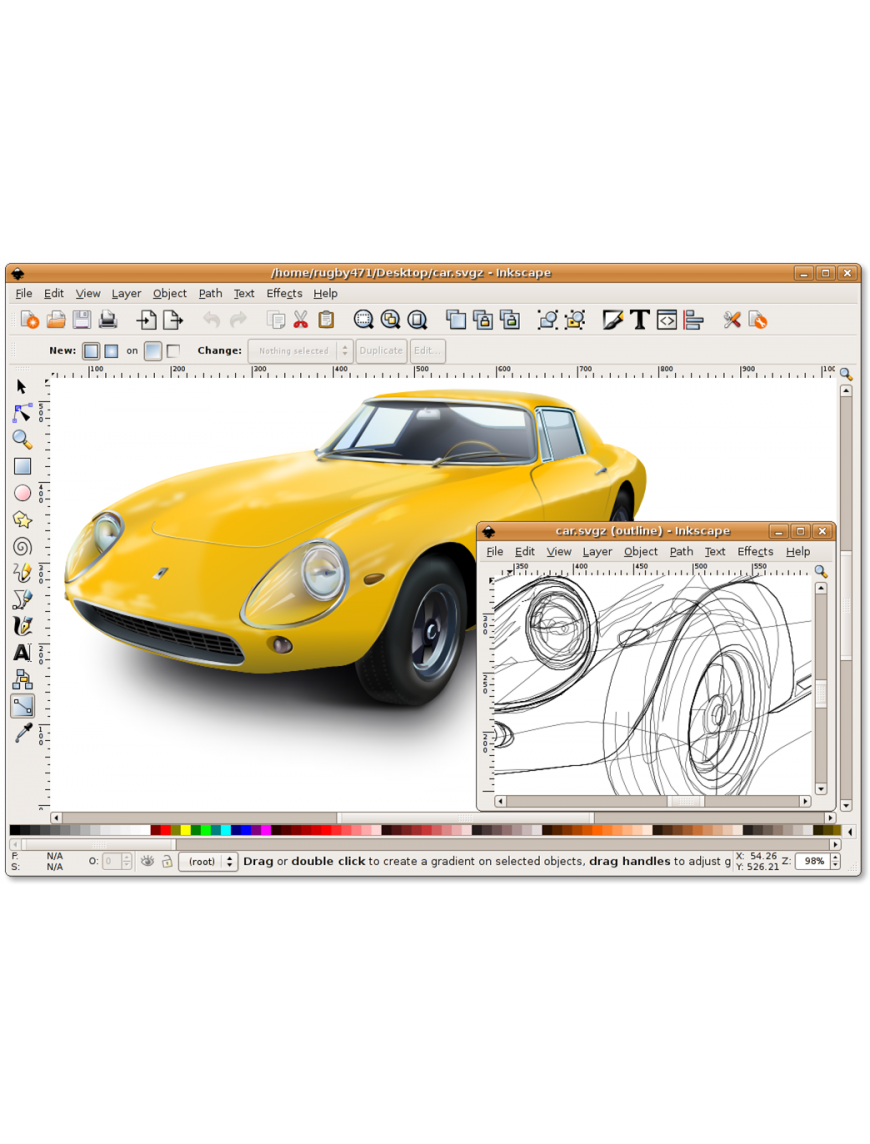Choose the Star and polygon tool

[22, 519]
